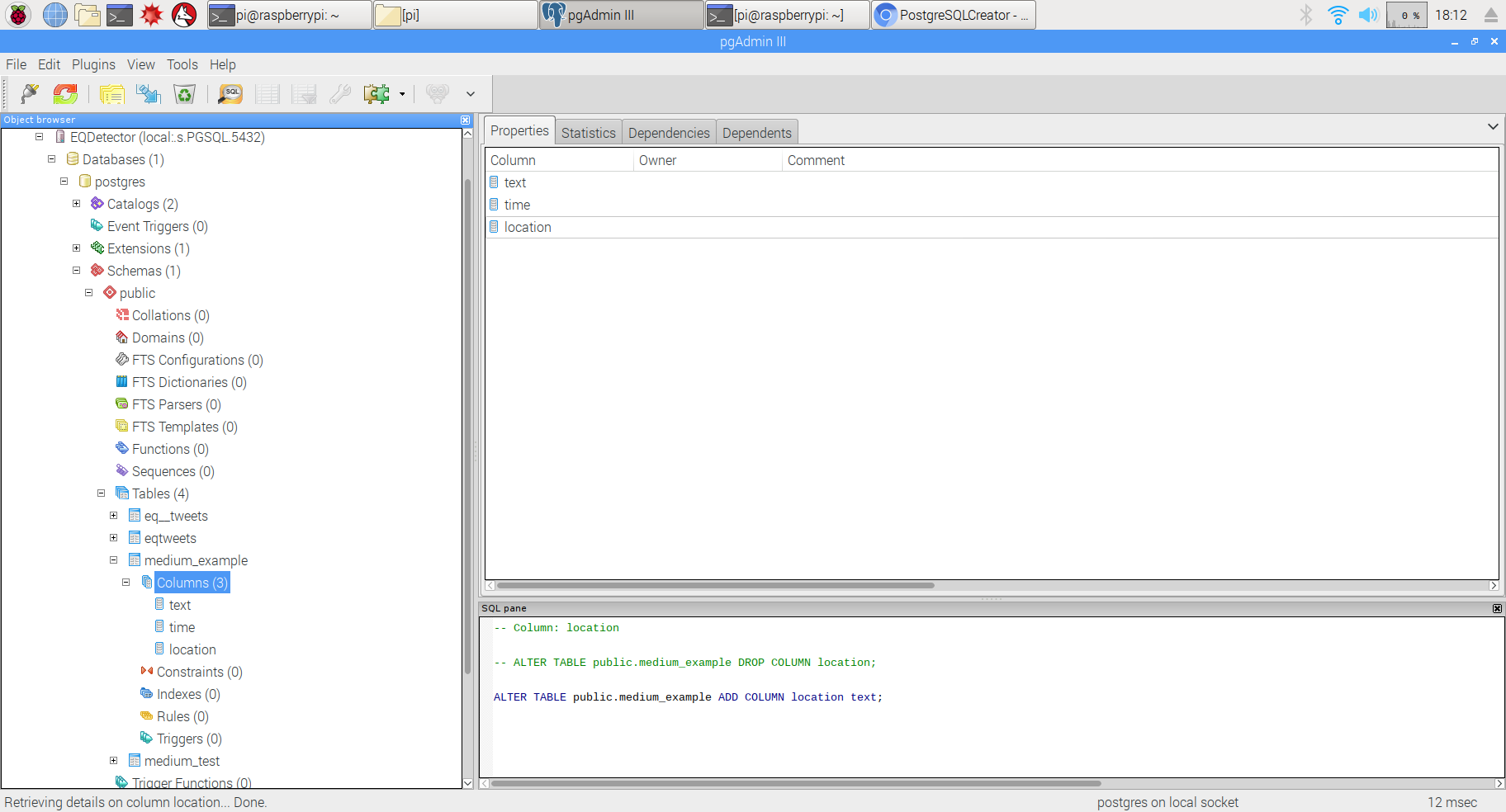Screen dimensions: 1506x812
Task: Click the Plugins puzzle piece icon
Action: pyautogui.click(x=376, y=94)
